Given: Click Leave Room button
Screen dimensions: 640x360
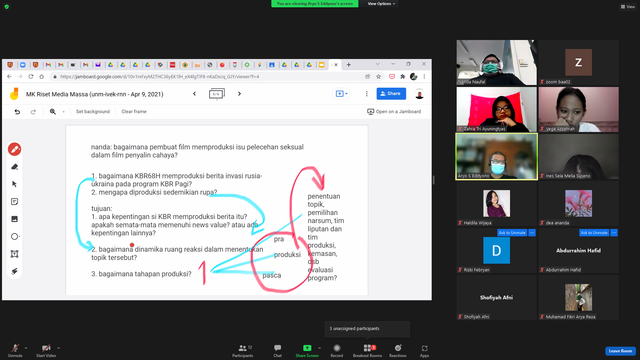Looking at the screenshot, I should pos(620,351).
